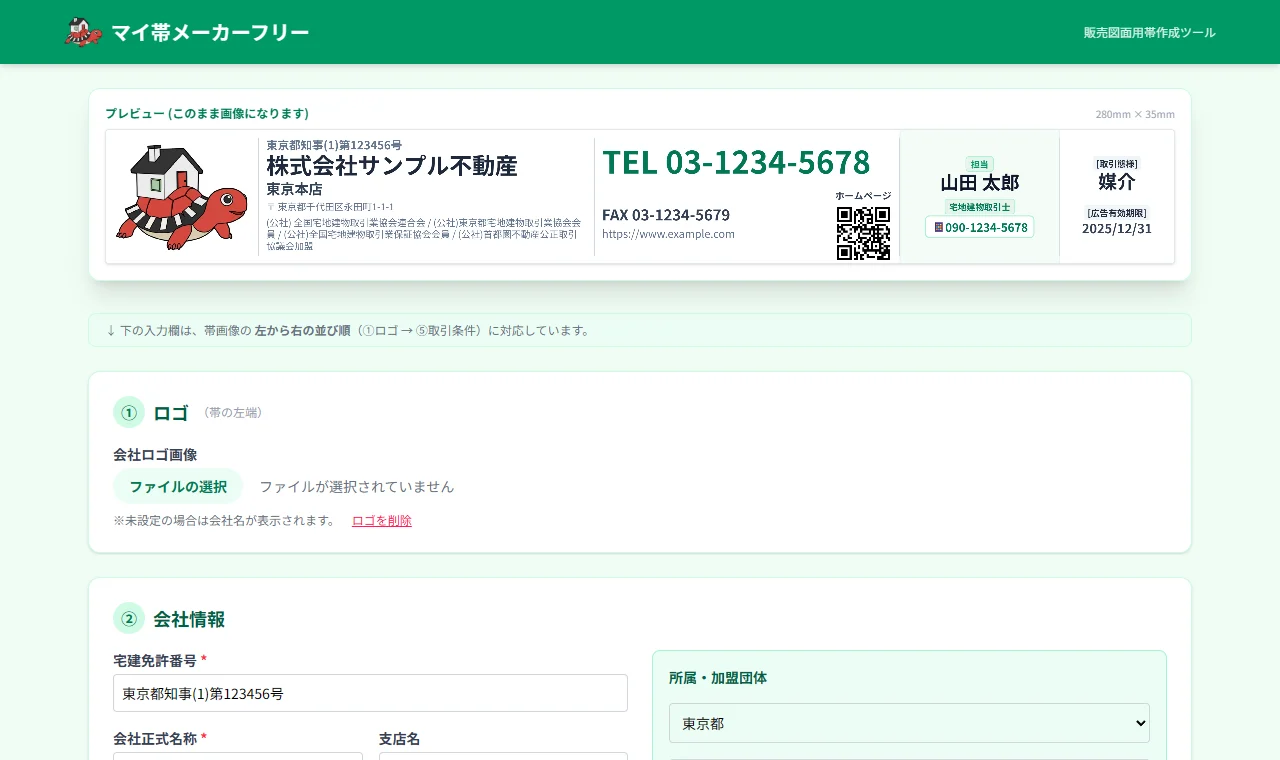Click the TEL 03-1234-5678 text in preview
Viewport: 1280px width, 760px height.
coord(736,162)
